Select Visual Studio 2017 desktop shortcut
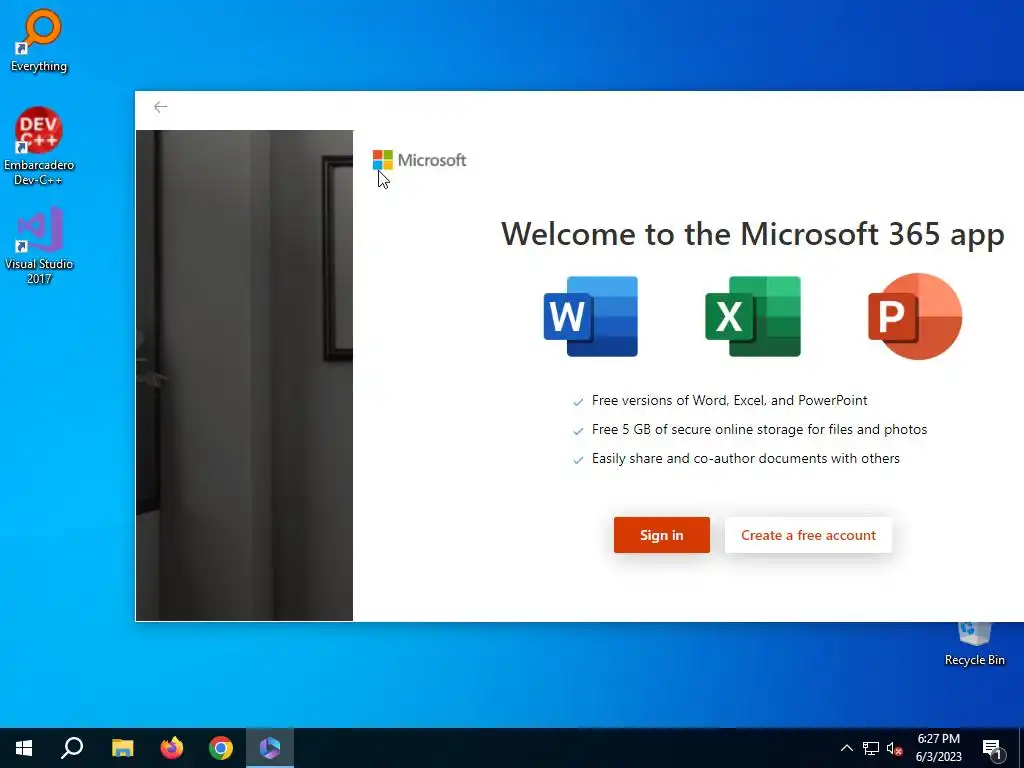1024x768 pixels. point(39,246)
